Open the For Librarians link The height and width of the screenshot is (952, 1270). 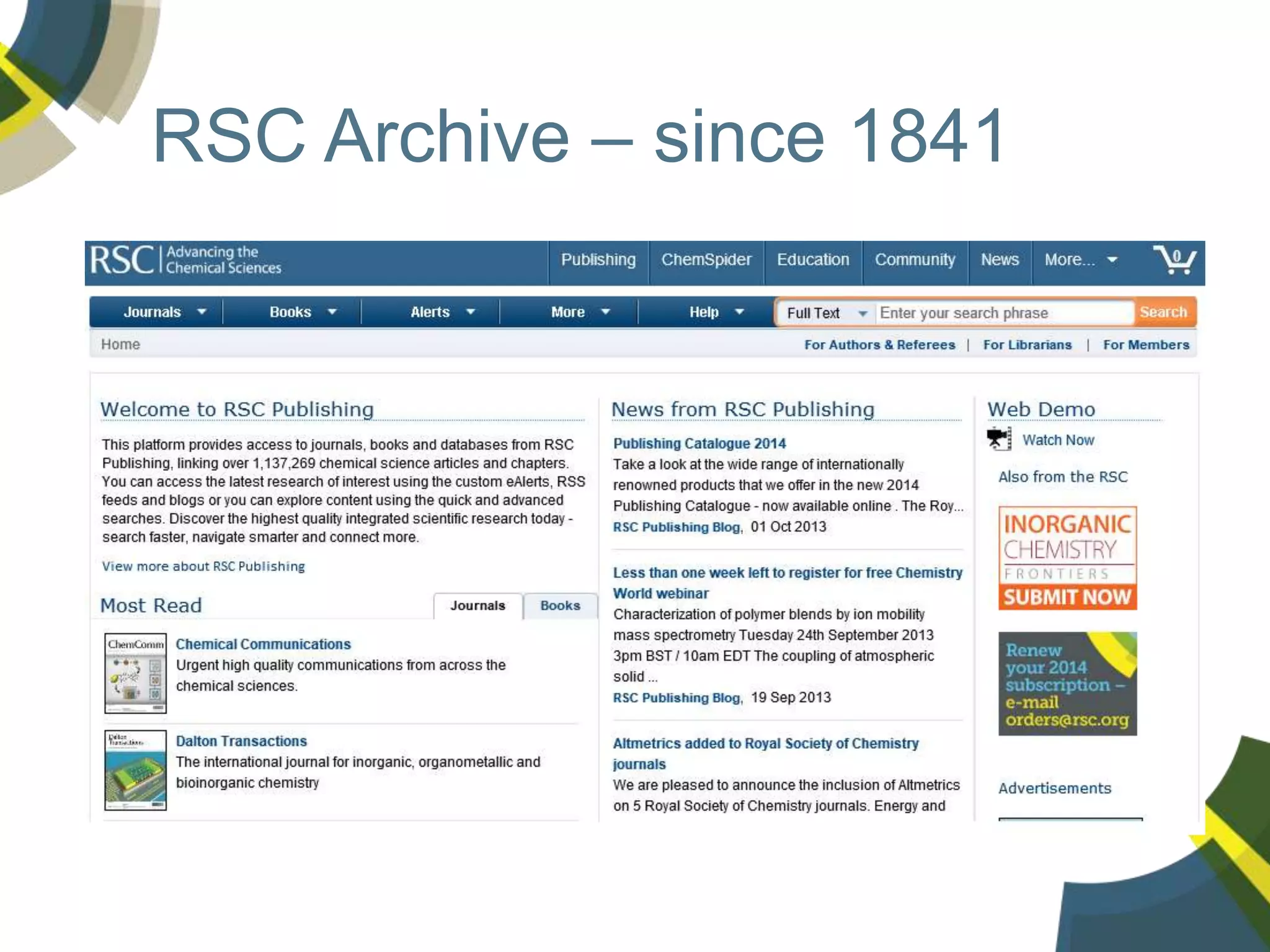pyautogui.click(x=1027, y=345)
